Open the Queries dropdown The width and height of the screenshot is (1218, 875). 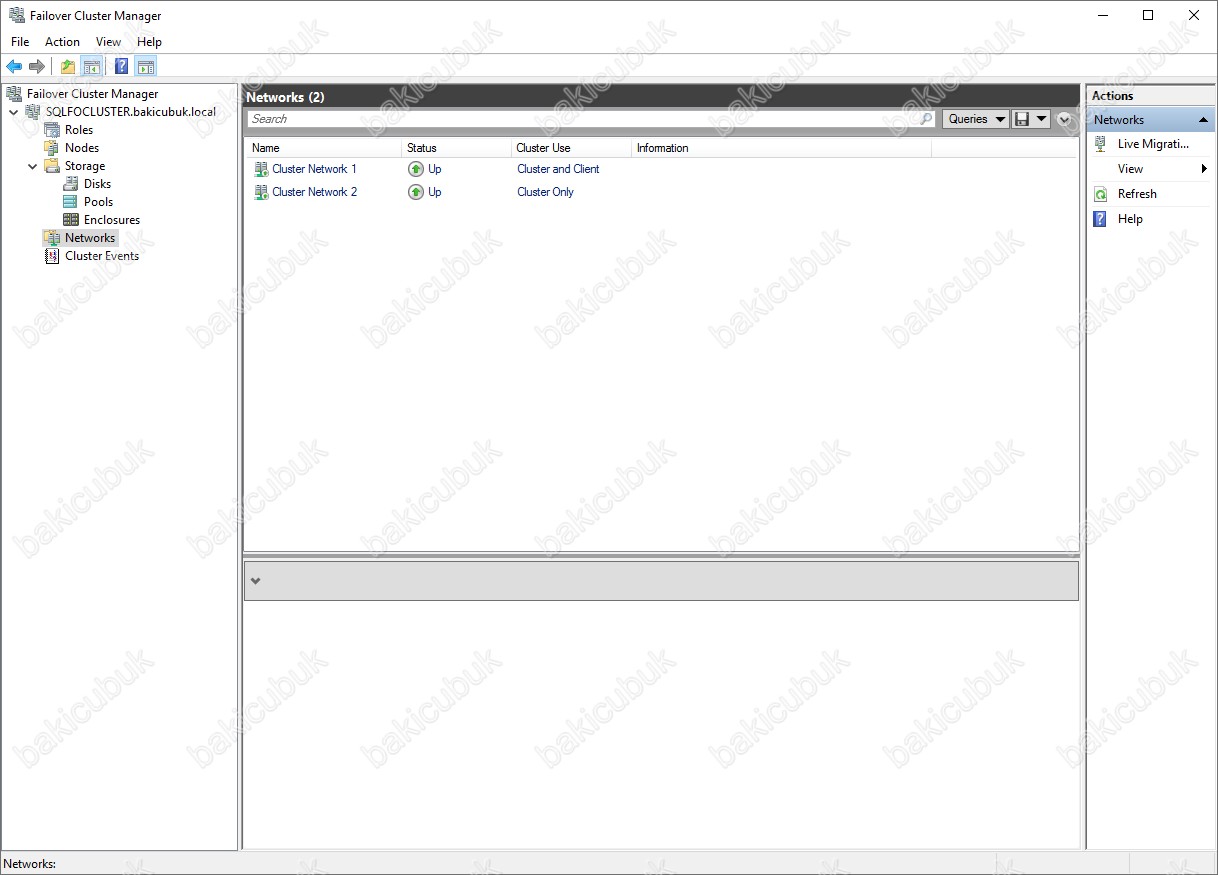click(x=976, y=119)
